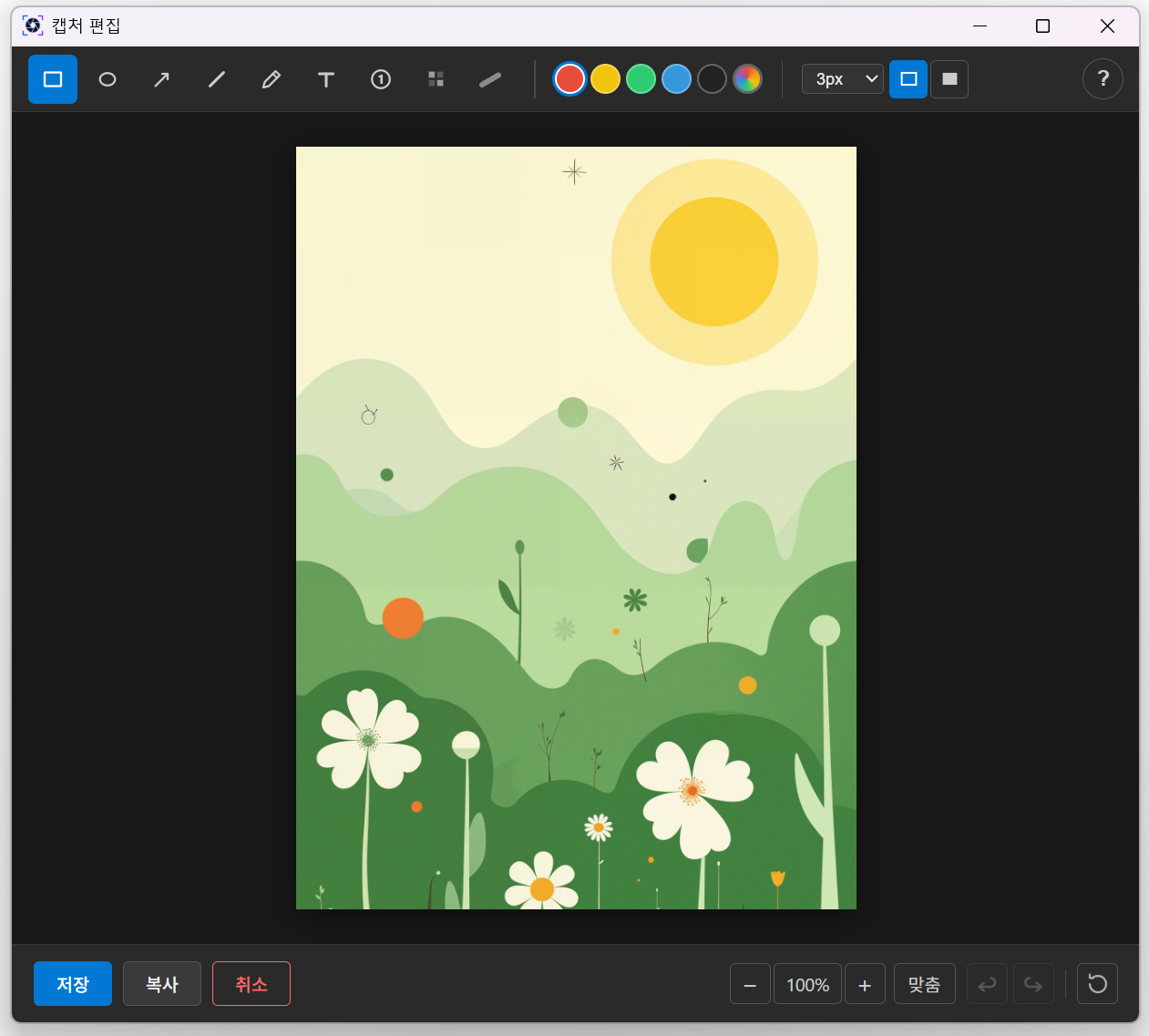Pick the yellow color swatch
Viewport: 1149px width, 1036px height.
point(605,79)
